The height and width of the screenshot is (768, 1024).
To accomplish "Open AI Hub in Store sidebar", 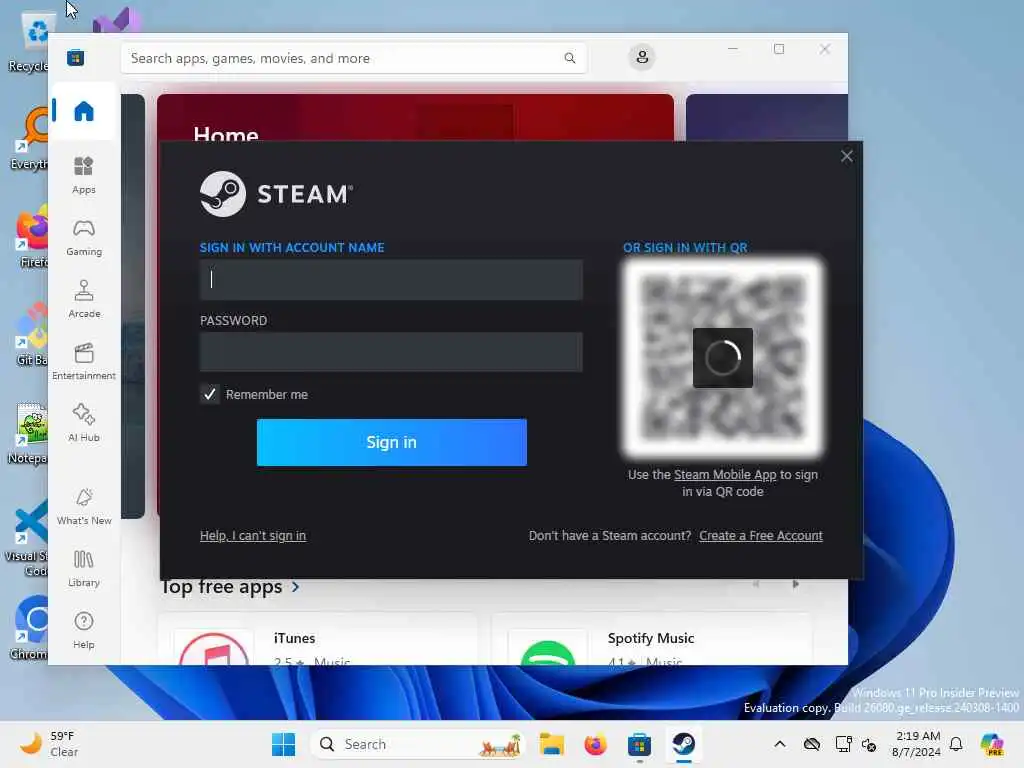I will click(84, 423).
